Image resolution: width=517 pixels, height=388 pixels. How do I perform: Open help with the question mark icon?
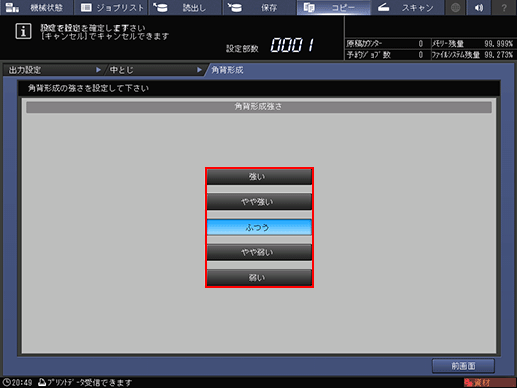504,7
